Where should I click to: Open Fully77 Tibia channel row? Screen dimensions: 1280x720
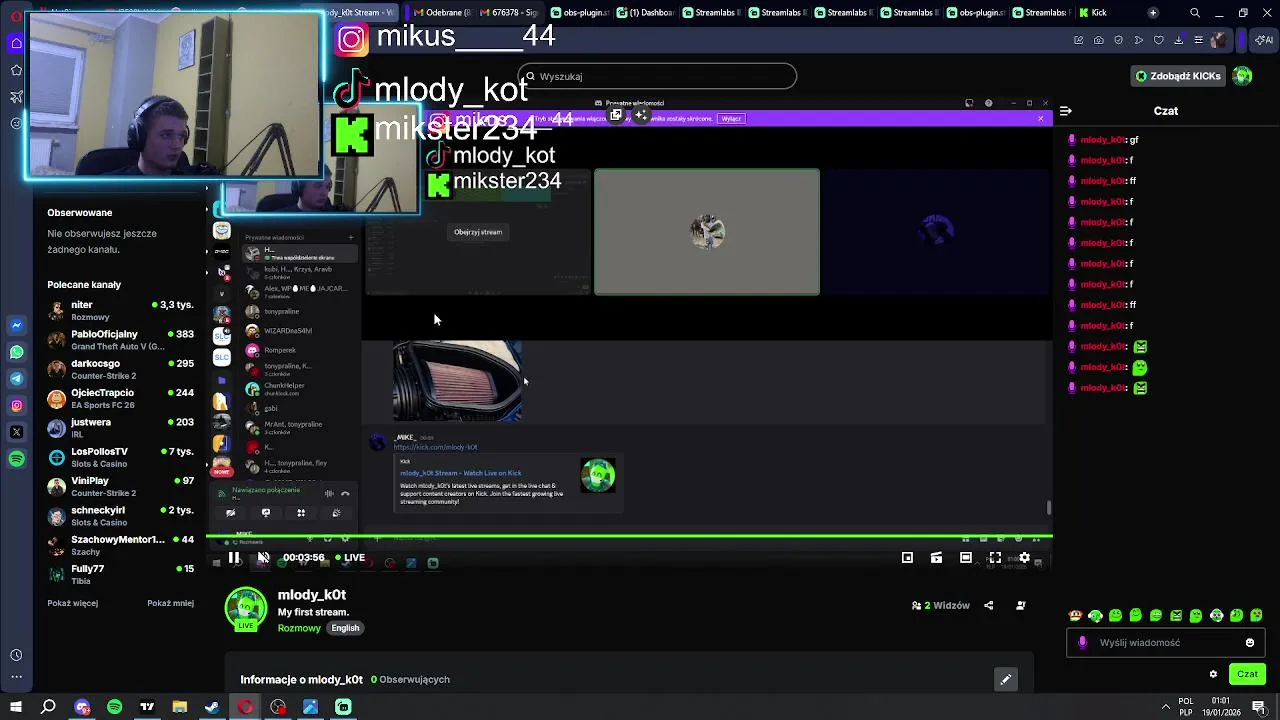[x=120, y=575]
